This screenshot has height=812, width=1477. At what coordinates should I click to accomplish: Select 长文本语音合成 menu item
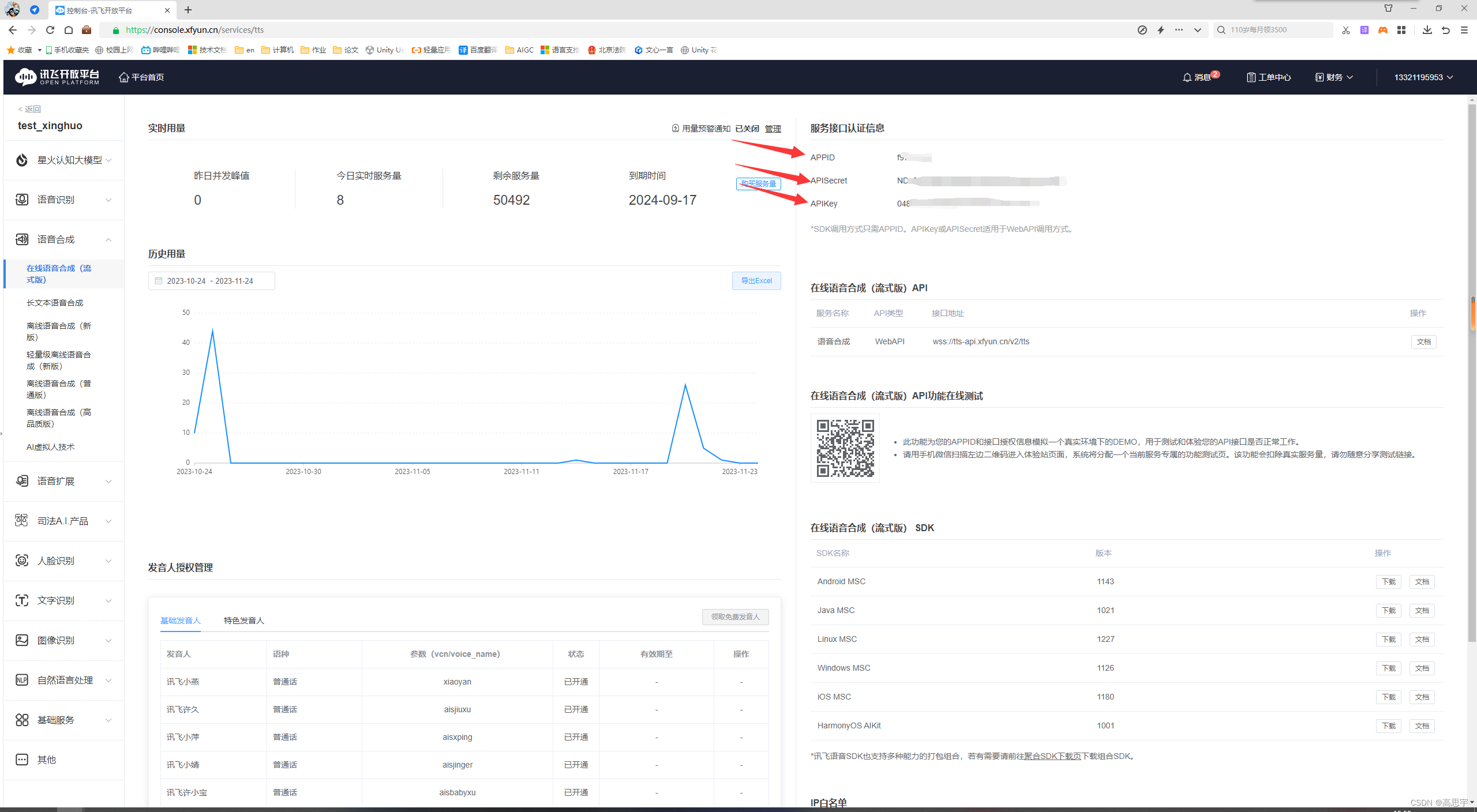coord(55,303)
